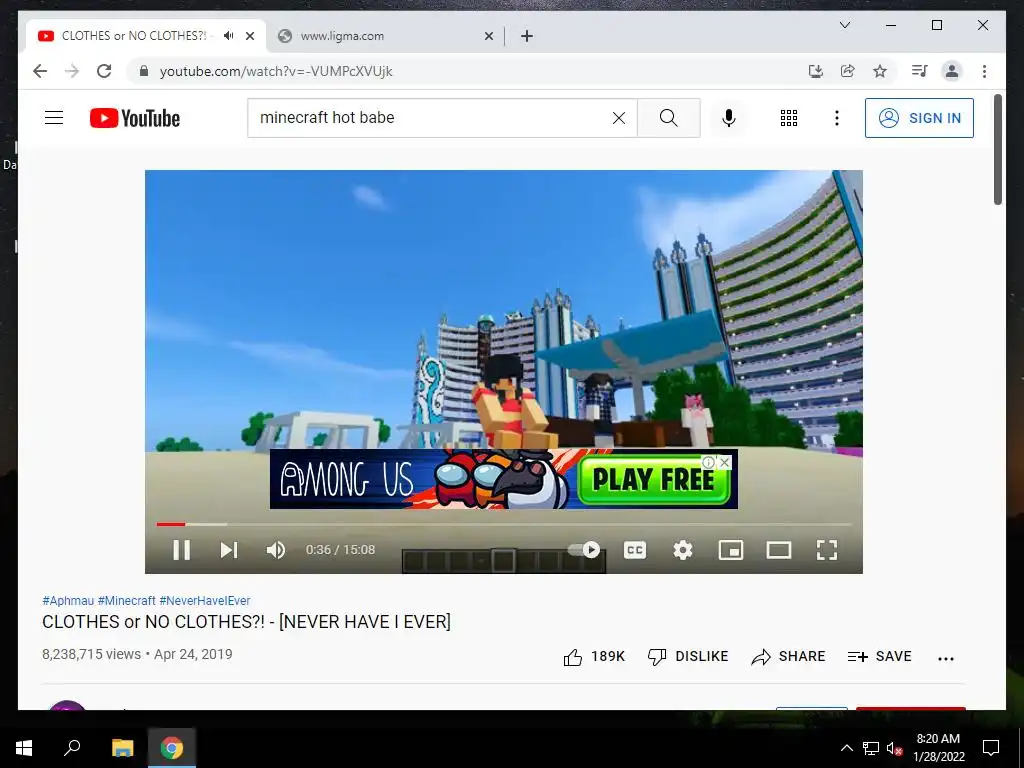The height and width of the screenshot is (768, 1024).
Task: Open the #Aphmau hashtag link
Action: tap(68, 600)
